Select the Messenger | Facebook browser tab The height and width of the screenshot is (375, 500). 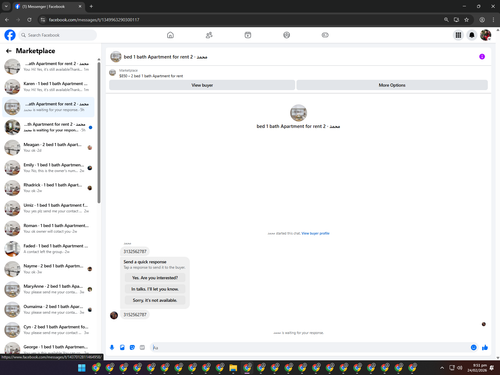point(48,6)
